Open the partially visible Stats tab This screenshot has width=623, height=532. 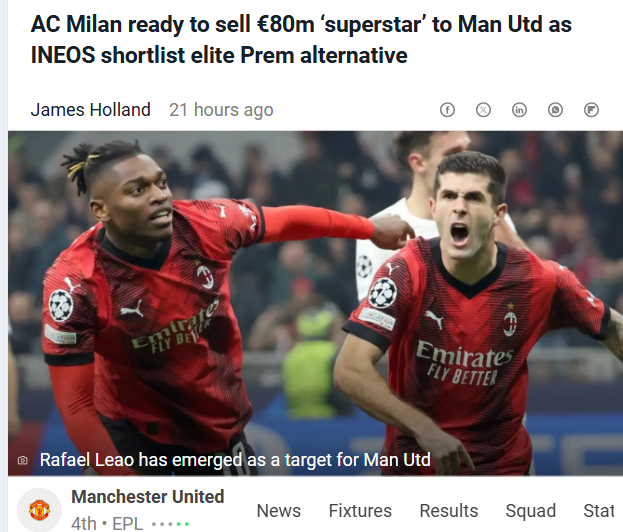tap(599, 511)
